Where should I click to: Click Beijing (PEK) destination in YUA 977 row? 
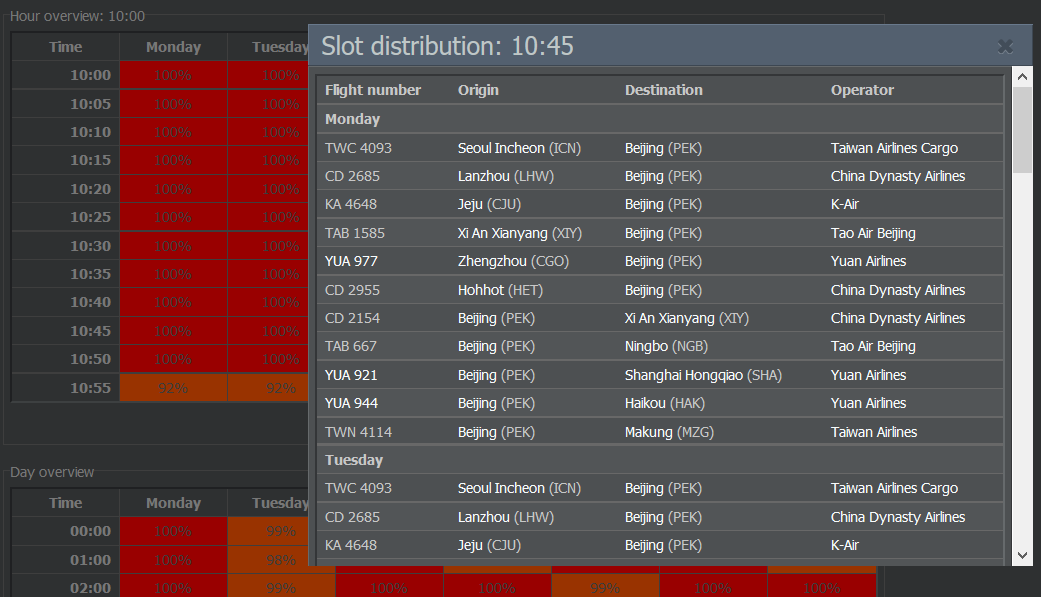(x=663, y=262)
